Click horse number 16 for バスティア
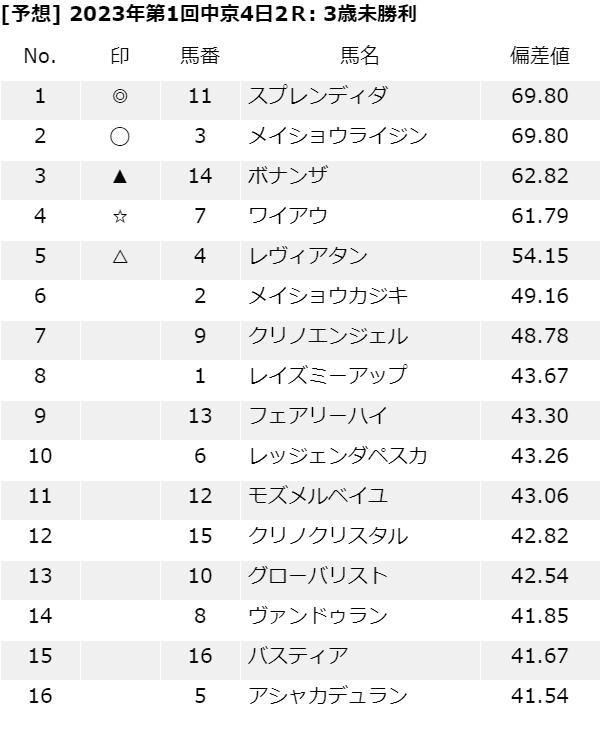Viewport: 600px width, 740px height. [x=200, y=657]
